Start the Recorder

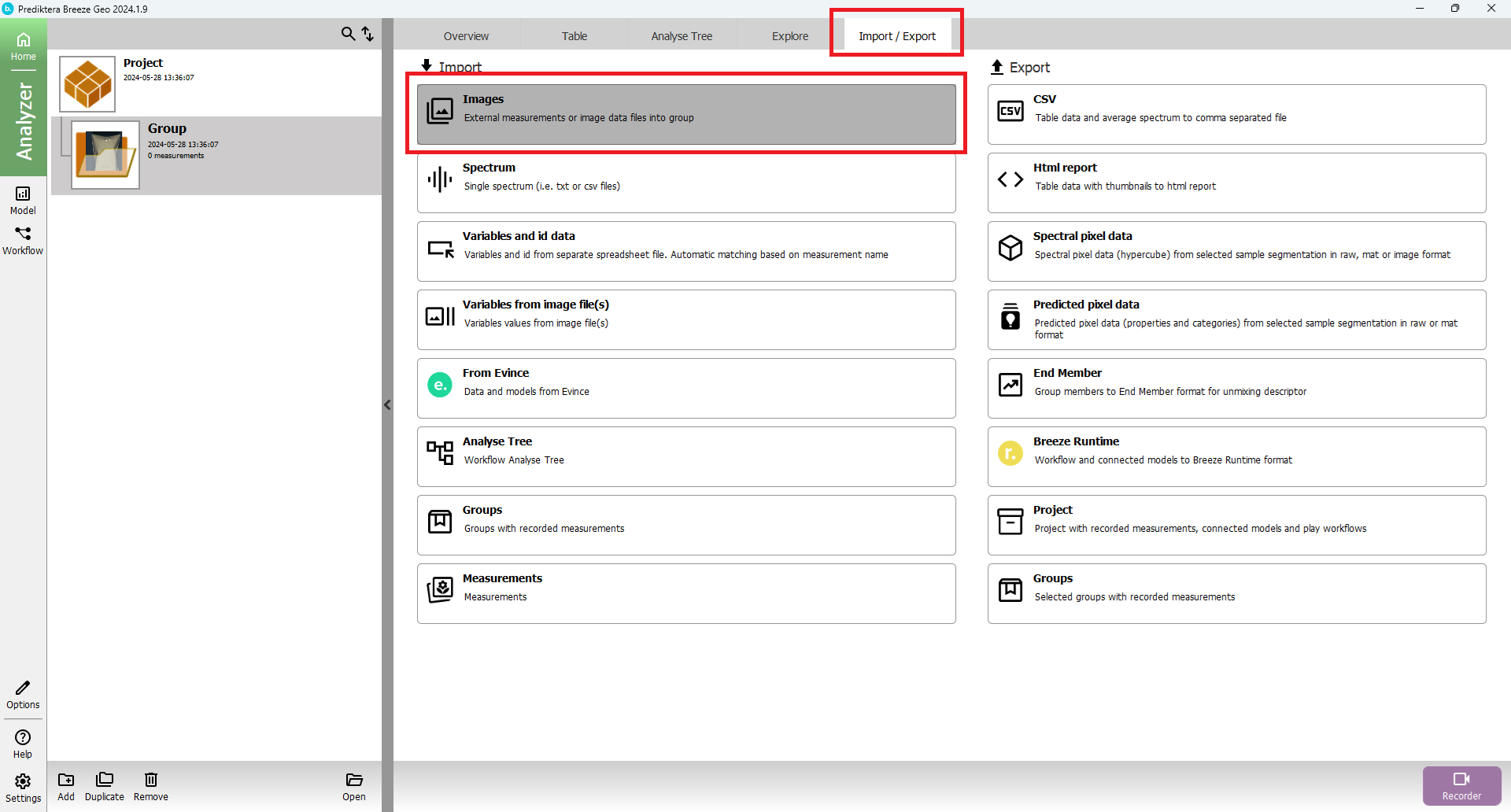[x=1461, y=785]
